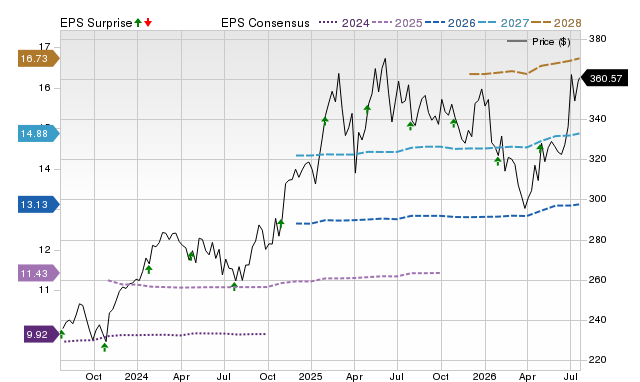Click the 11 label on the EPS axis
The width and height of the screenshot is (640, 382).
(x=44, y=290)
